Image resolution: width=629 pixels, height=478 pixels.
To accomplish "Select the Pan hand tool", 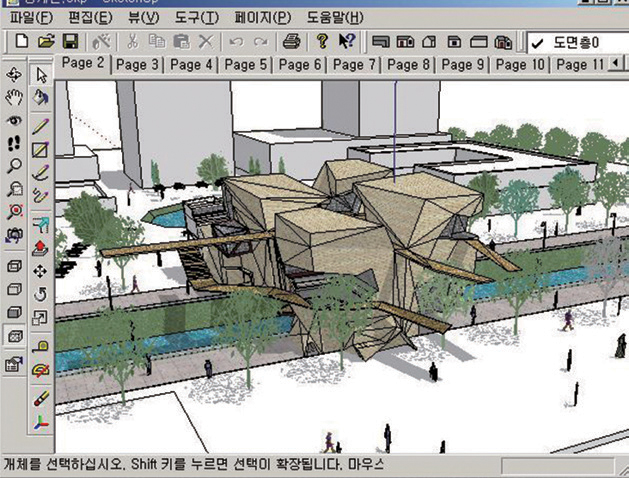I will point(14,98).
